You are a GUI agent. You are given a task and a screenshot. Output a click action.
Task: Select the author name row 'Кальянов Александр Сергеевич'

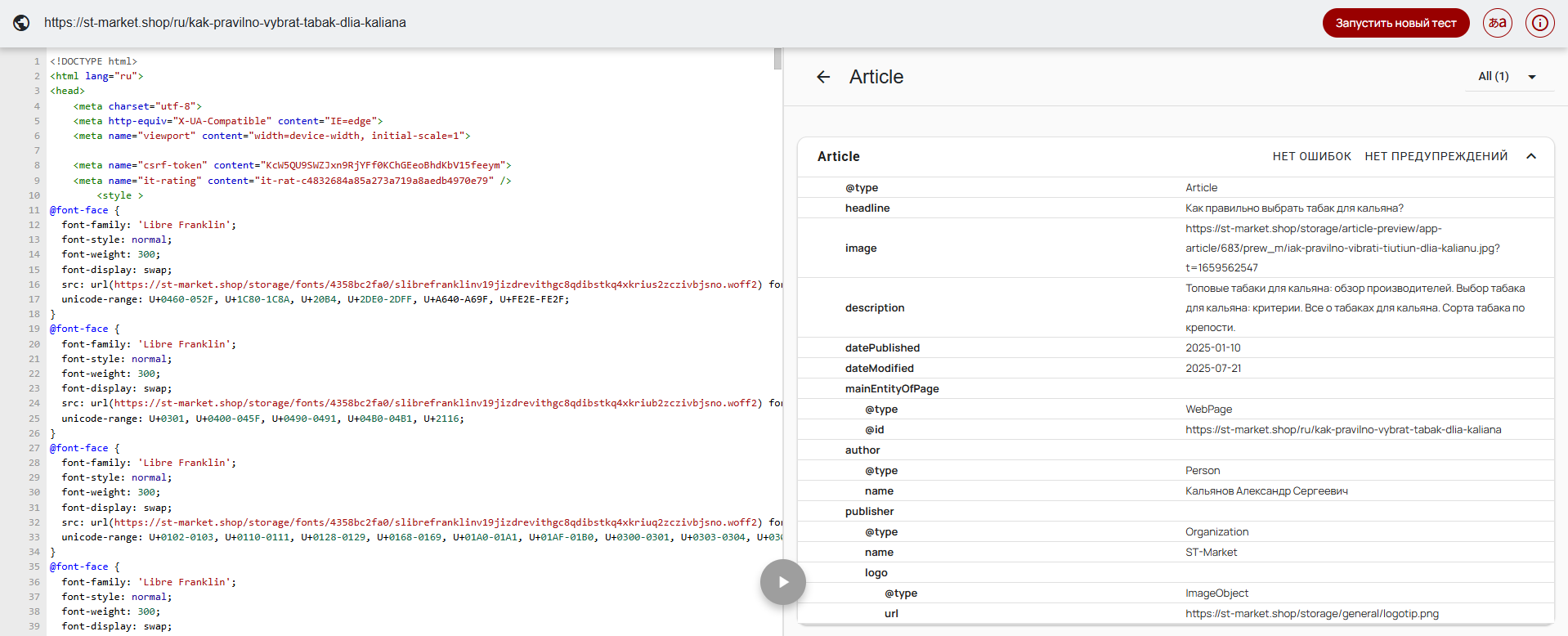1266,491
